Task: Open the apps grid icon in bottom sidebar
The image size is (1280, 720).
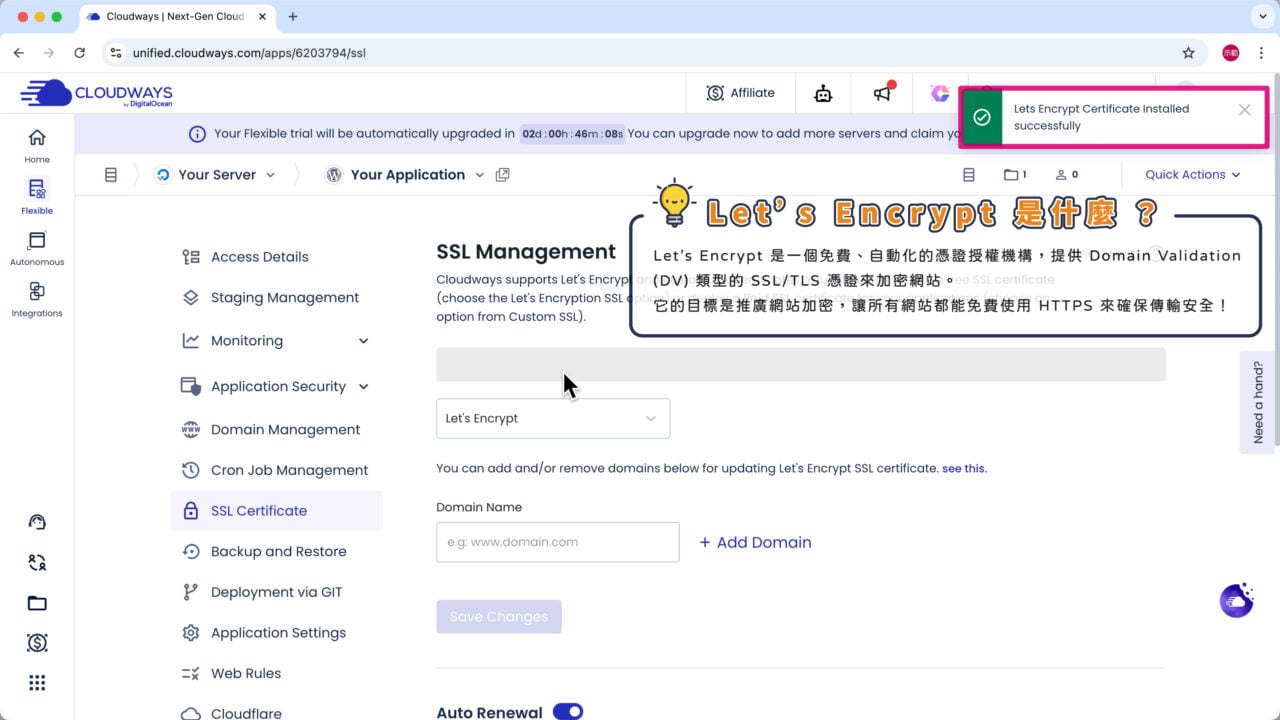Action: (x=37, y=682)
